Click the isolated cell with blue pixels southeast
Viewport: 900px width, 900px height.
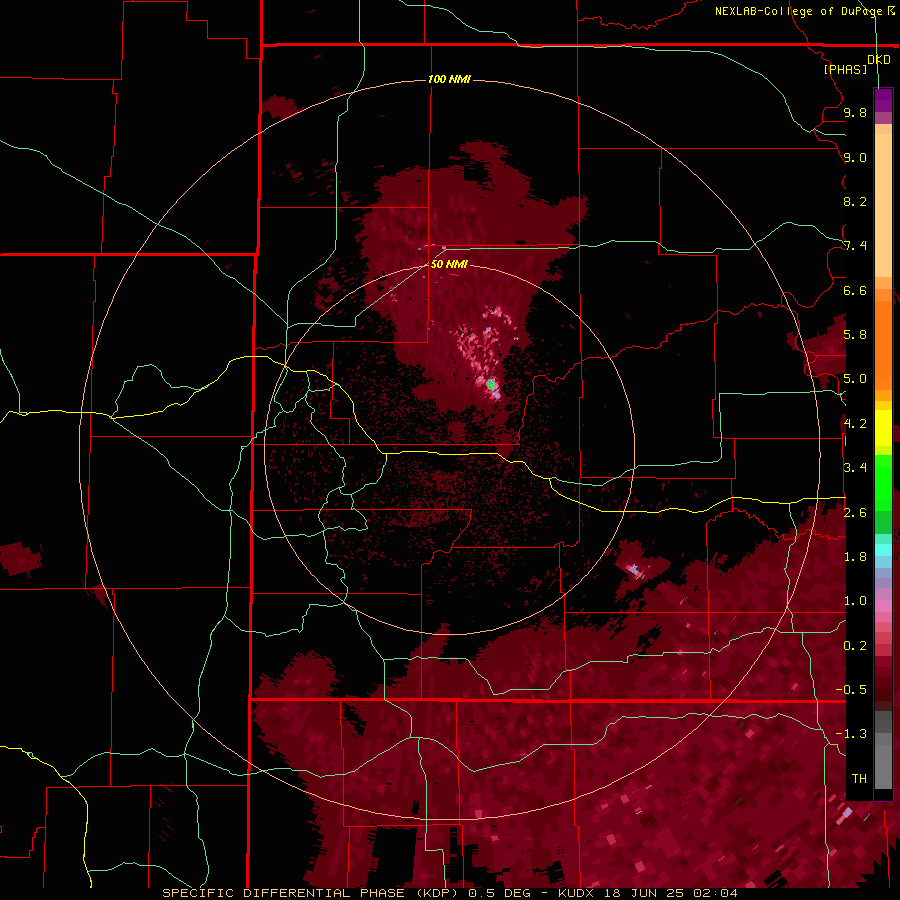click(634, 570)
